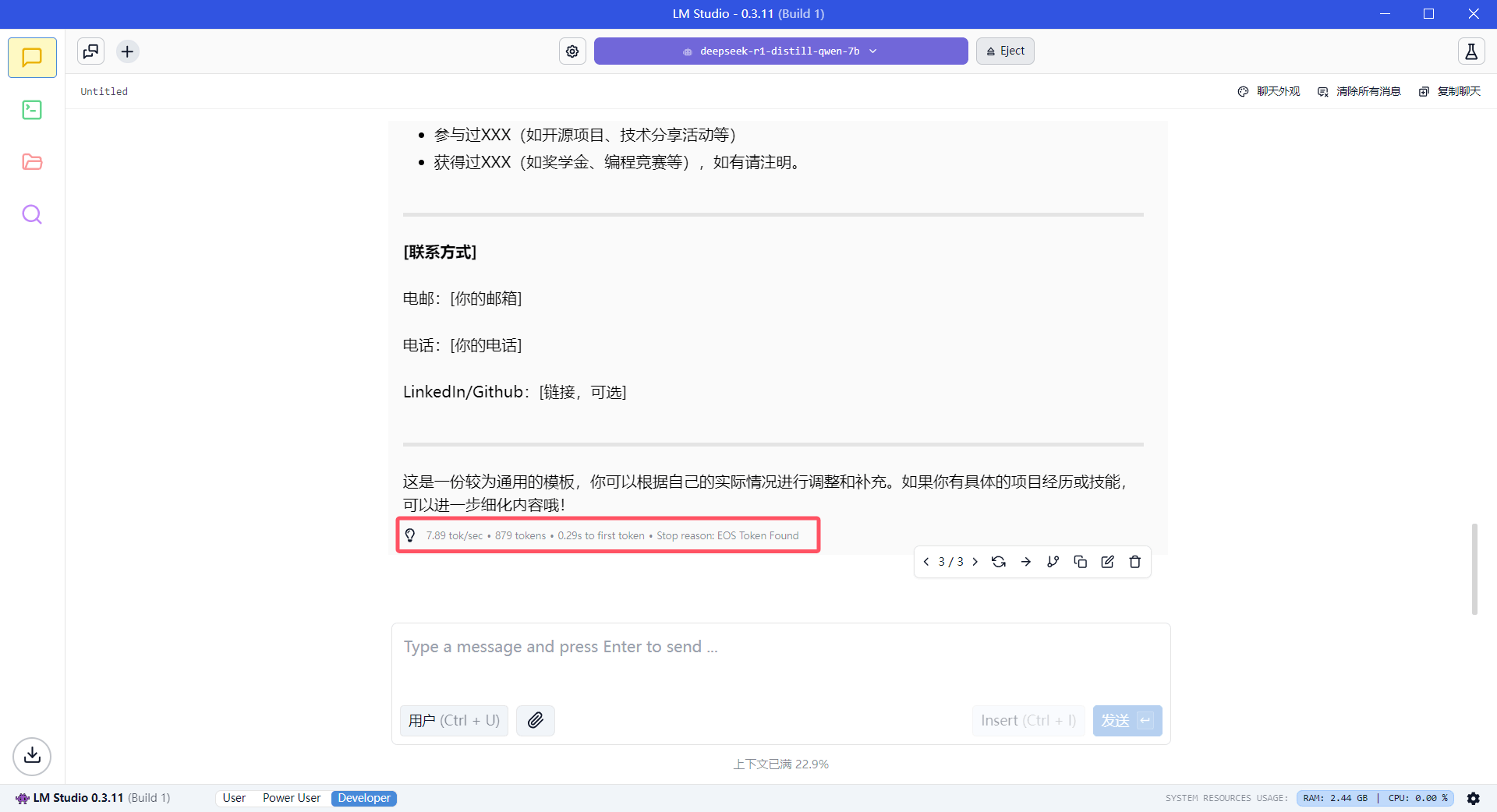Click 清除所有消息 to clear messages
The width and height of the screenshot is (1497, 812).
(x=1360, y=92)
